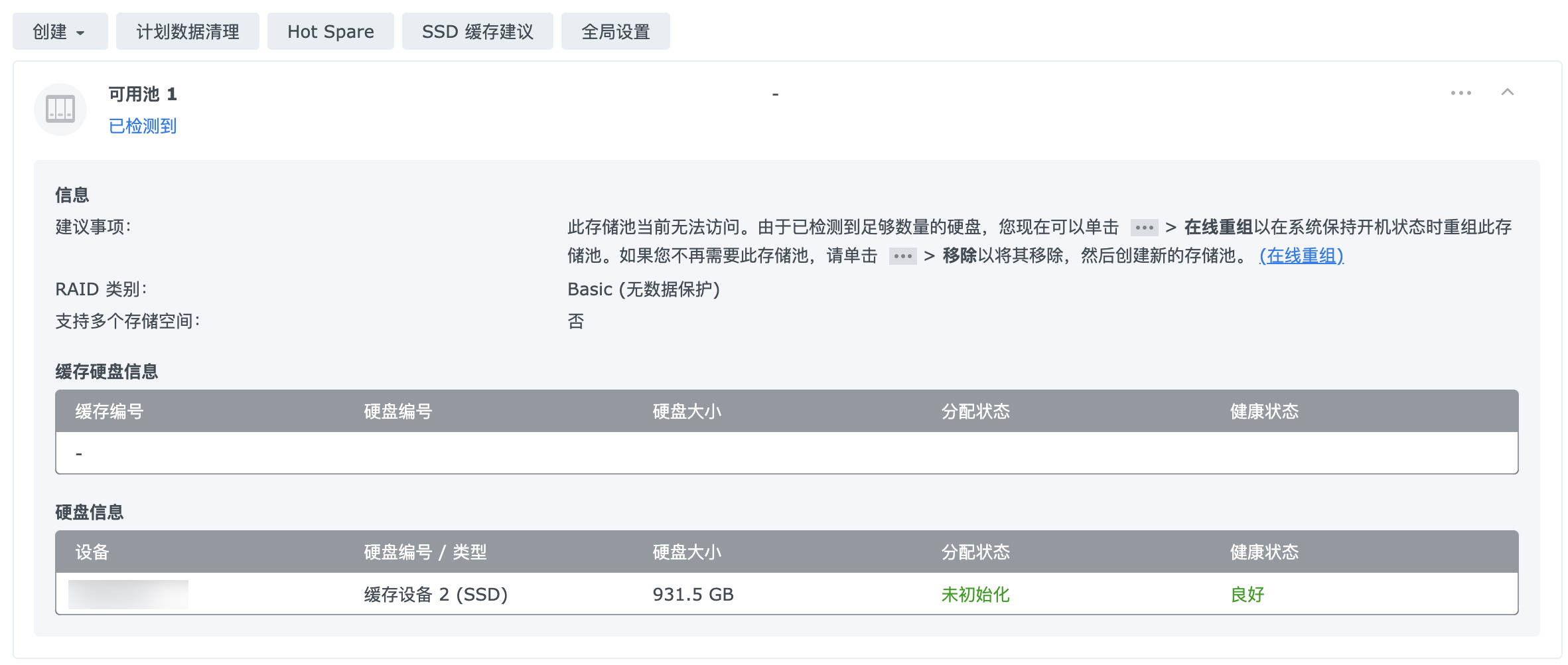Click the blurred device name thumbnail

pos(128,595)
